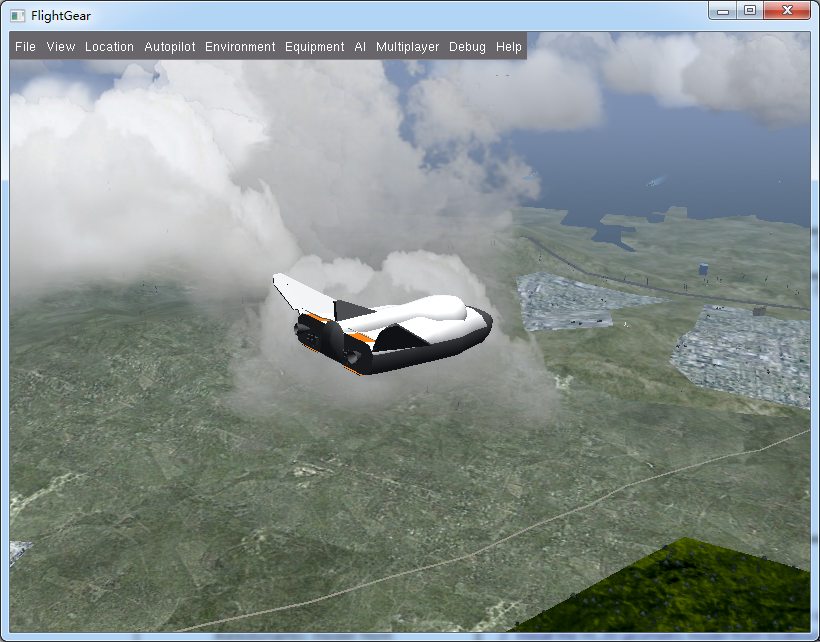820x642 pixels.
Task: Open the Multiplayer menu
Action: (x=407, y=47)
